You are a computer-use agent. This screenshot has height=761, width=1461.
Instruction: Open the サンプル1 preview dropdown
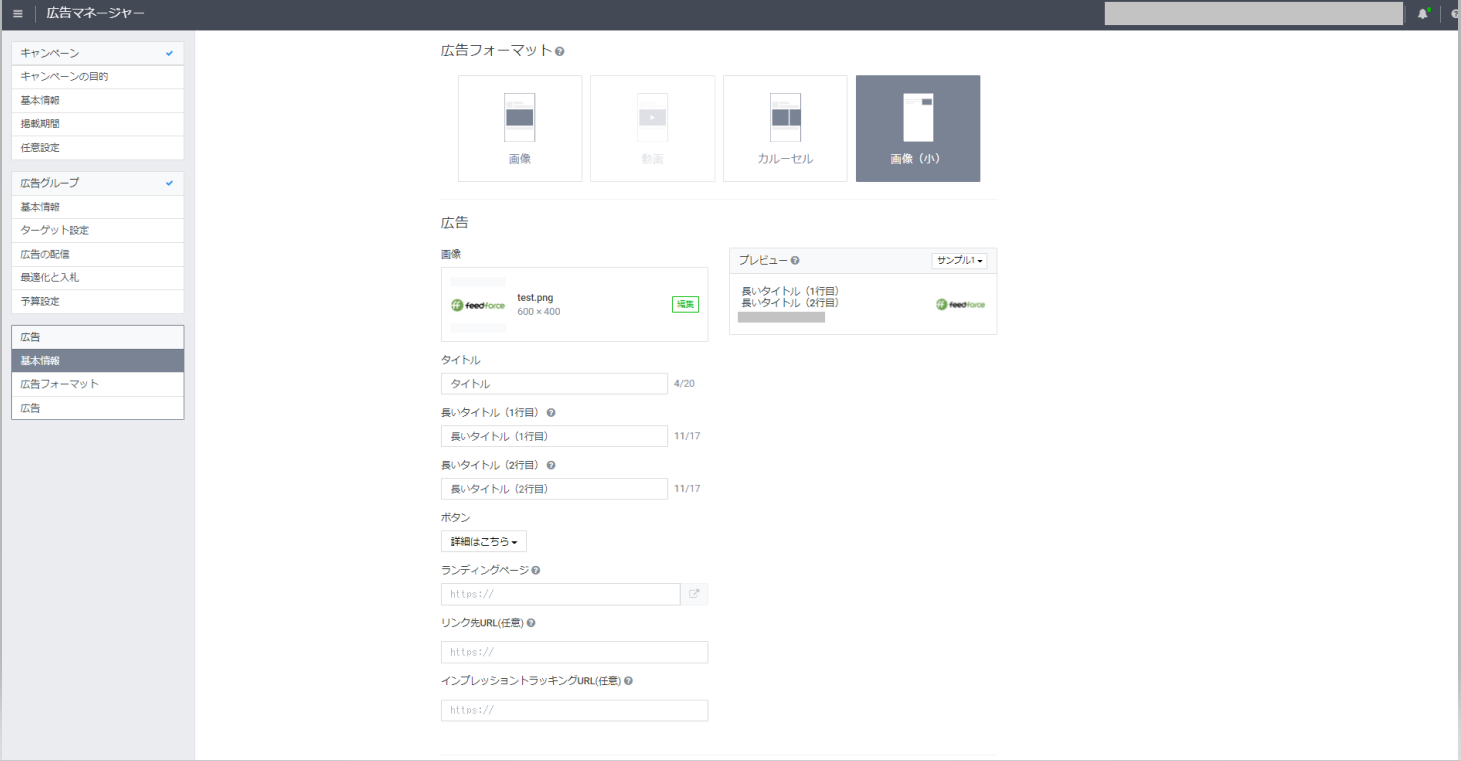click(959, 261)
